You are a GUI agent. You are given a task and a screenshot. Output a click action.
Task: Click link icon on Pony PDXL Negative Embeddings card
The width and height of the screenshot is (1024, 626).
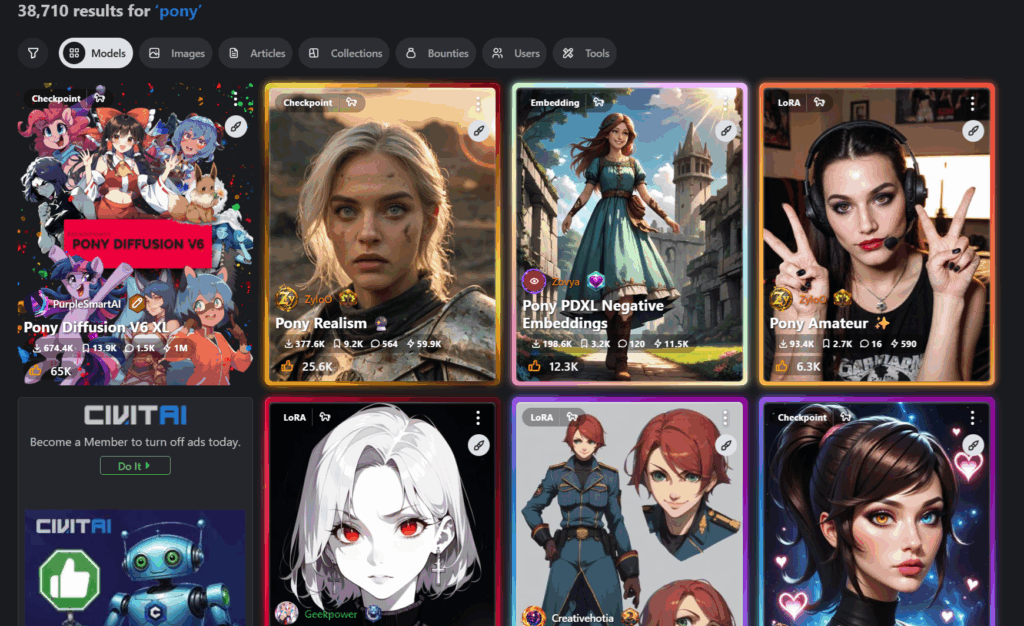pos(726,131)
